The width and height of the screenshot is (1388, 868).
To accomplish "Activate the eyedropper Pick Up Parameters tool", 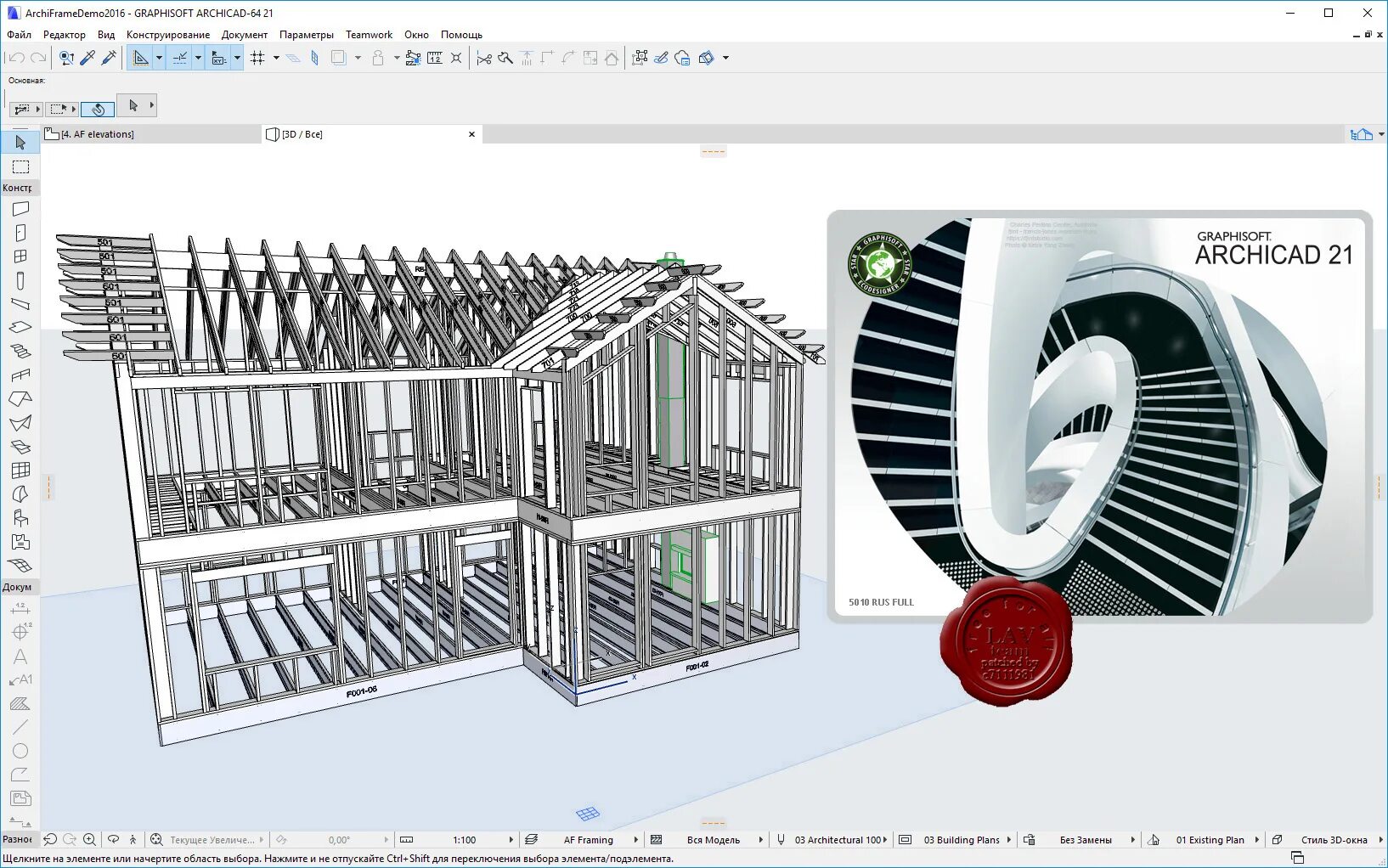I will (87, 58).
